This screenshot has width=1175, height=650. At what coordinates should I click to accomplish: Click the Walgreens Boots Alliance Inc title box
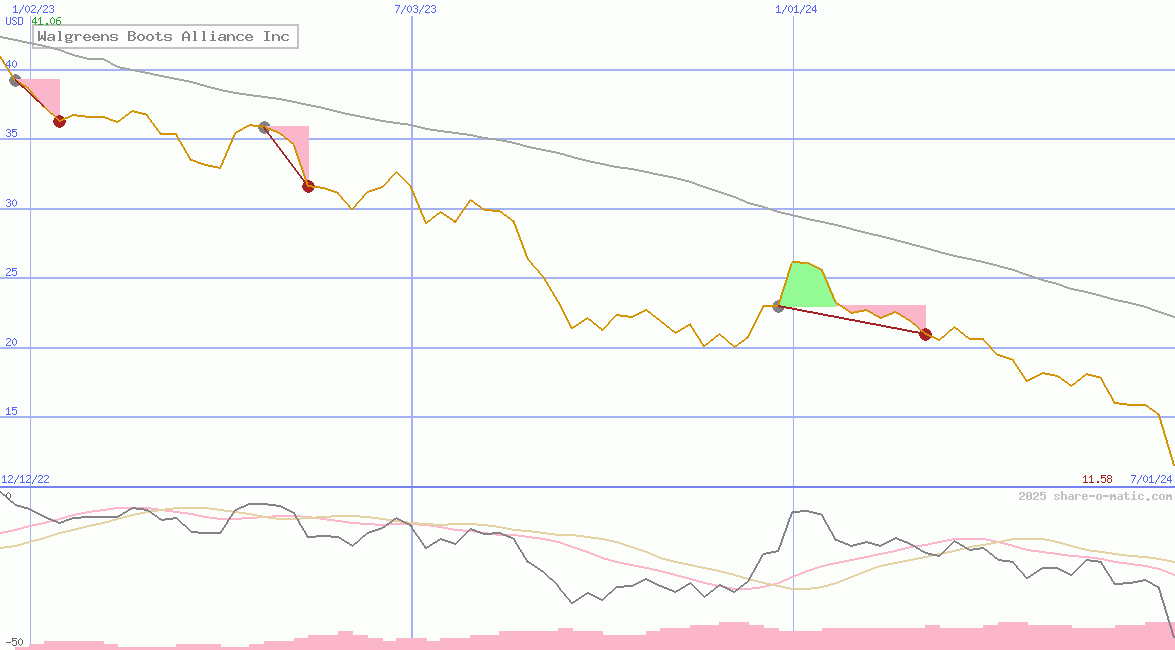coord(163,36)
